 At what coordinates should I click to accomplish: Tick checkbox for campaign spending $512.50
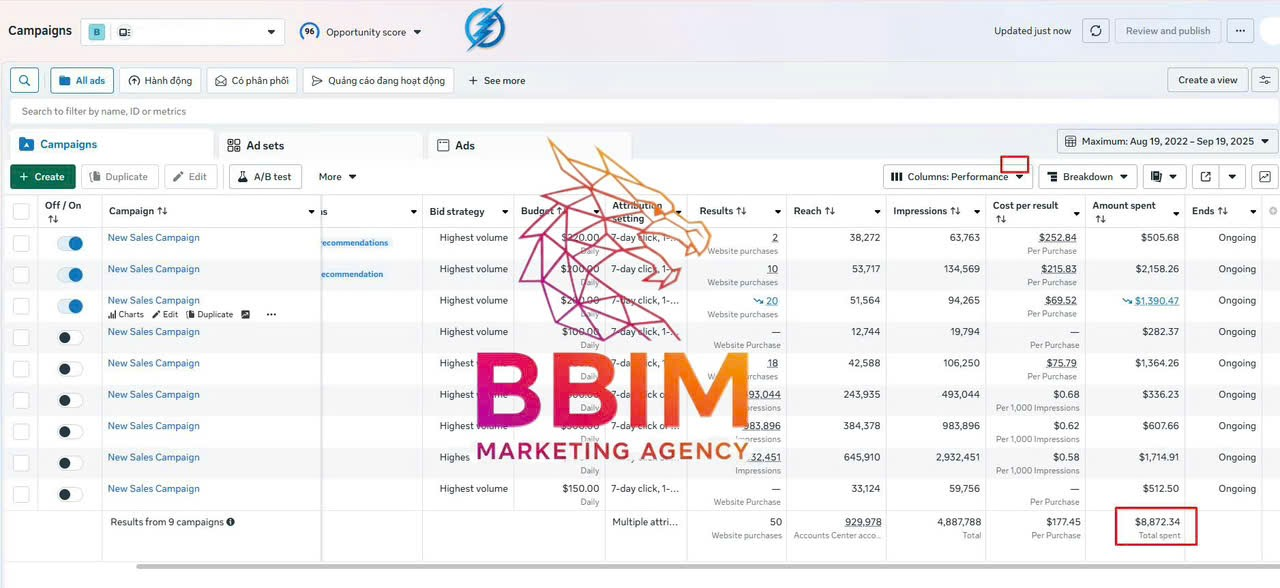(x=21, y=494)
